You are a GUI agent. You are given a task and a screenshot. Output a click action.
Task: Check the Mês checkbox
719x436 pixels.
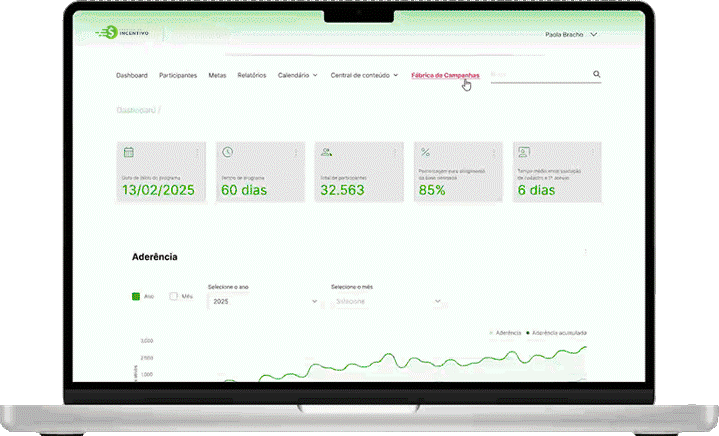pyautogui.click(x=173, y=296)
